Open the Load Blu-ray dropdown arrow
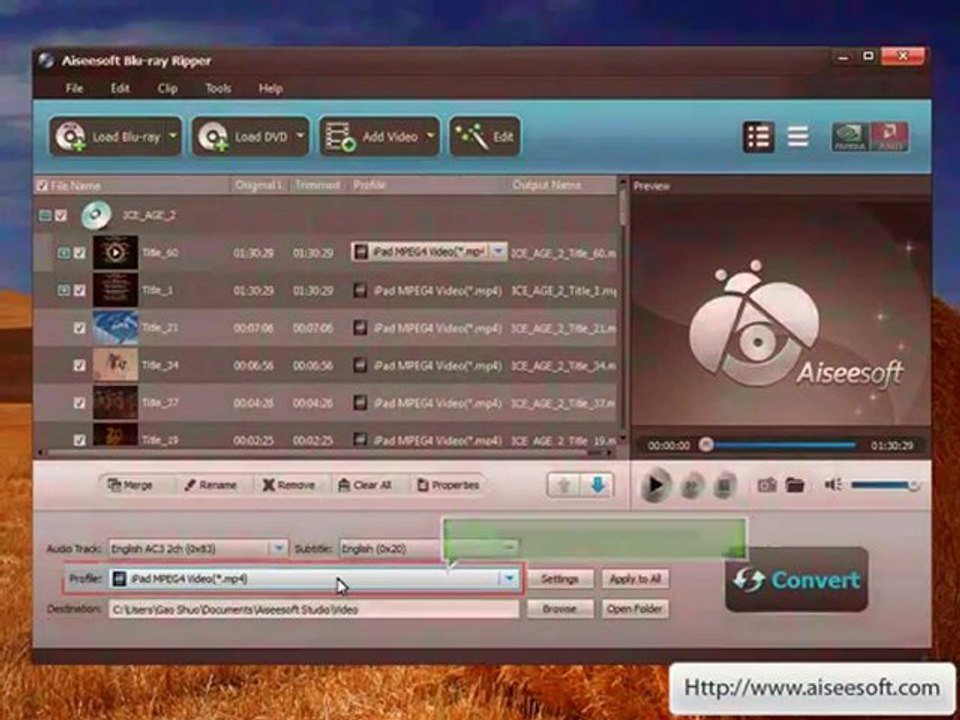The image size is (960, 720). (173, 136)
